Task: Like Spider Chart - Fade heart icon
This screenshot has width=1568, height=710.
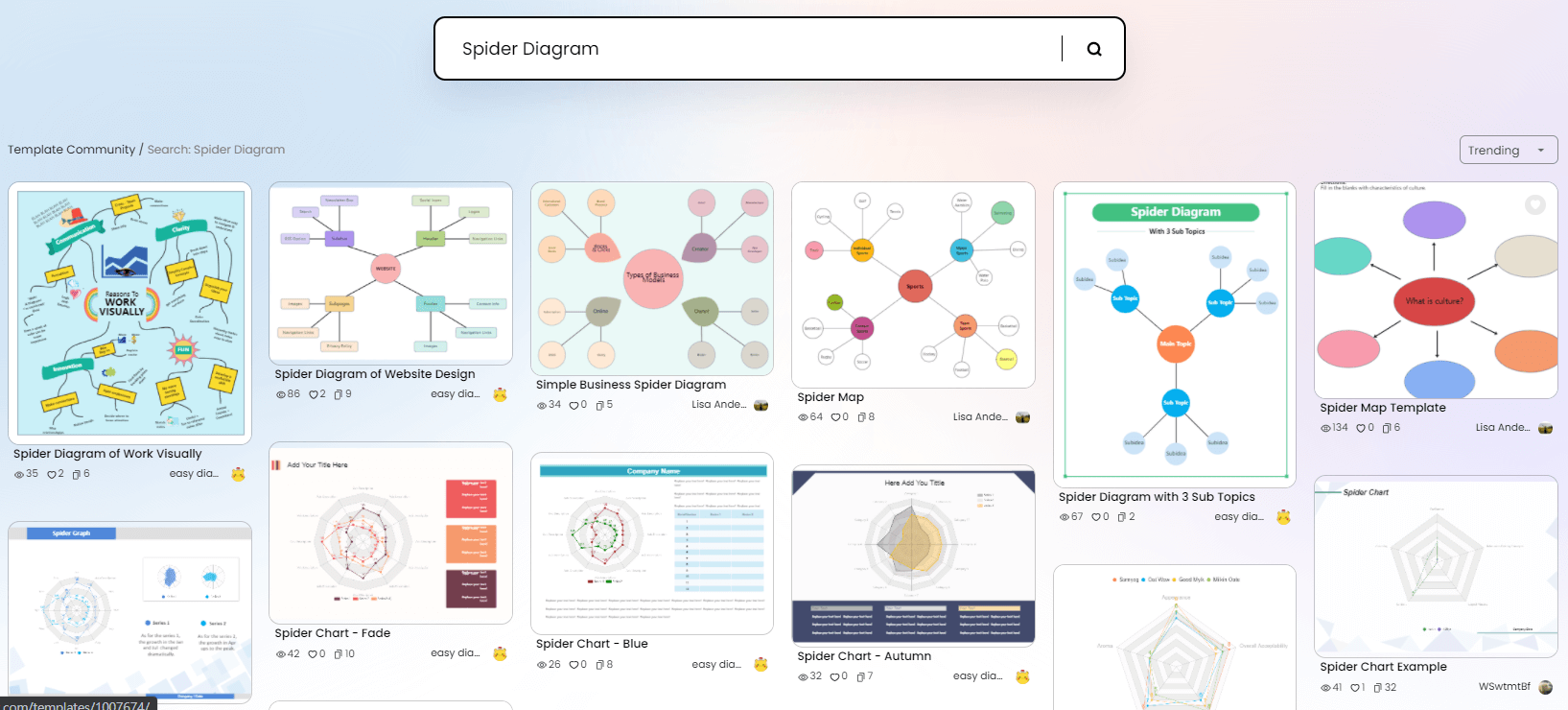Action: (313, 654)
